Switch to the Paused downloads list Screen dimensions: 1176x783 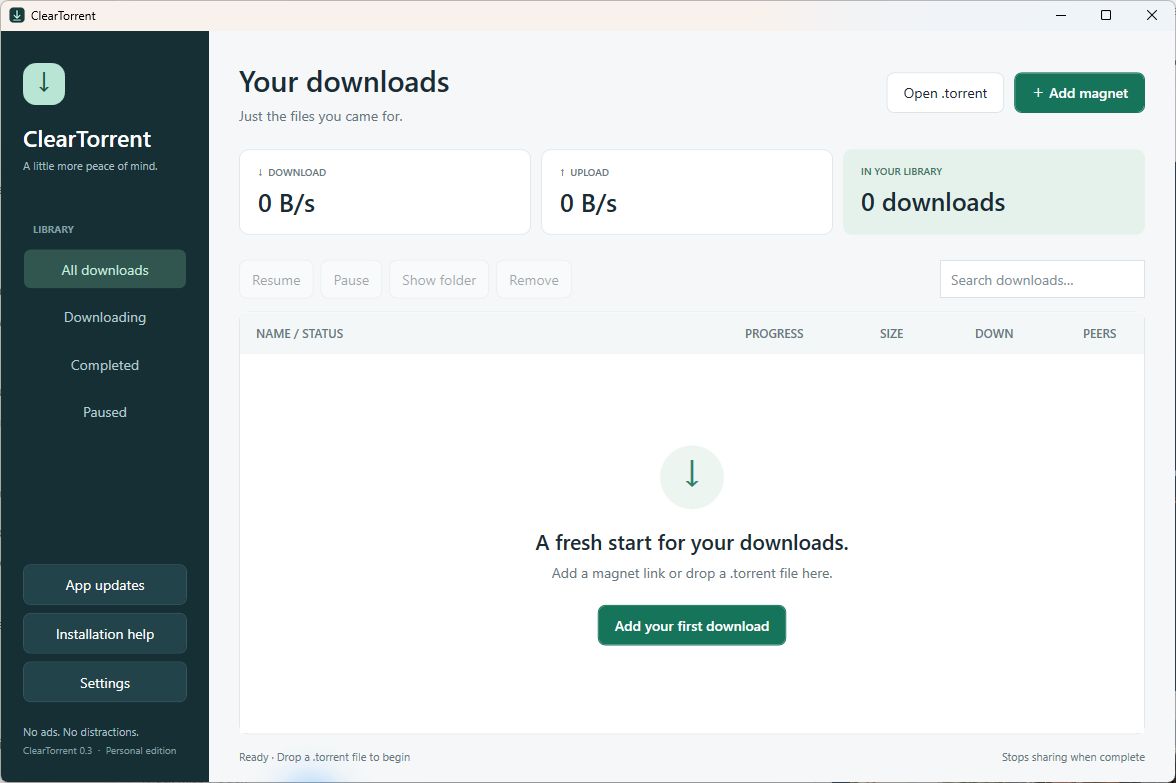[105, 412]
